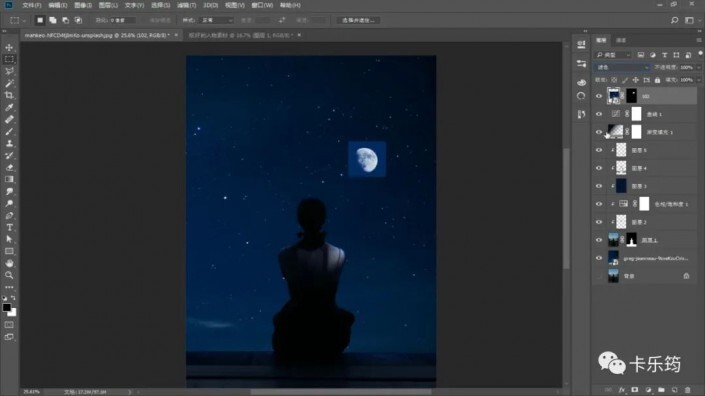This screenshot has height=396, width=705.
Task: Switch to the second document tab
Action: tap(241, 35)
